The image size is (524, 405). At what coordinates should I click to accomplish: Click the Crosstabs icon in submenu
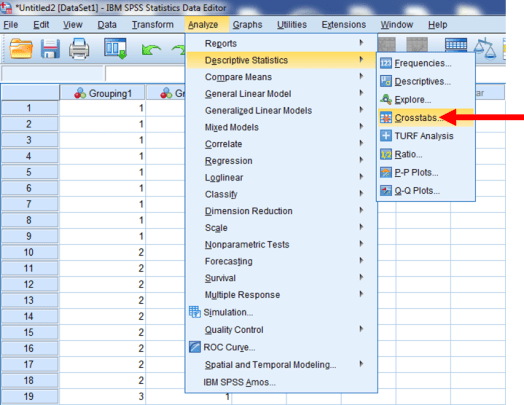(386, 118)
